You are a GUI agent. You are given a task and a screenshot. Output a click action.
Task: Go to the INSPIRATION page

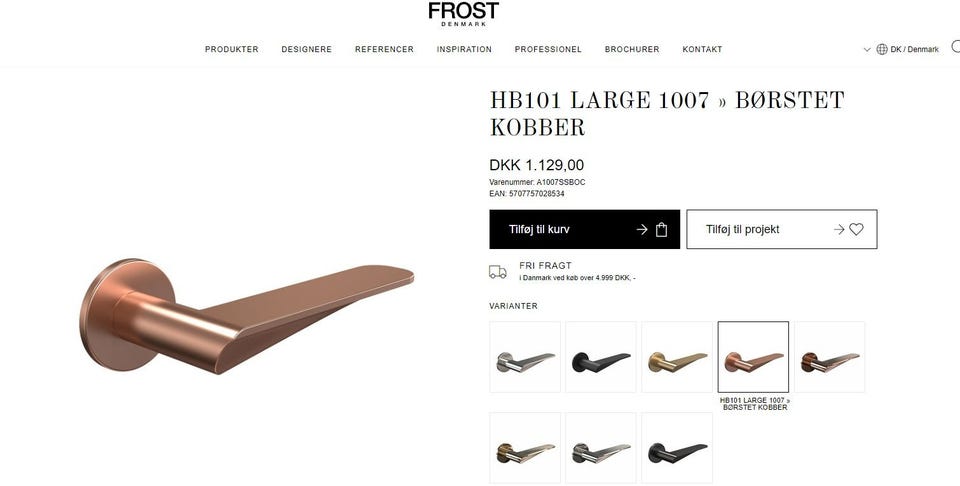464,50
